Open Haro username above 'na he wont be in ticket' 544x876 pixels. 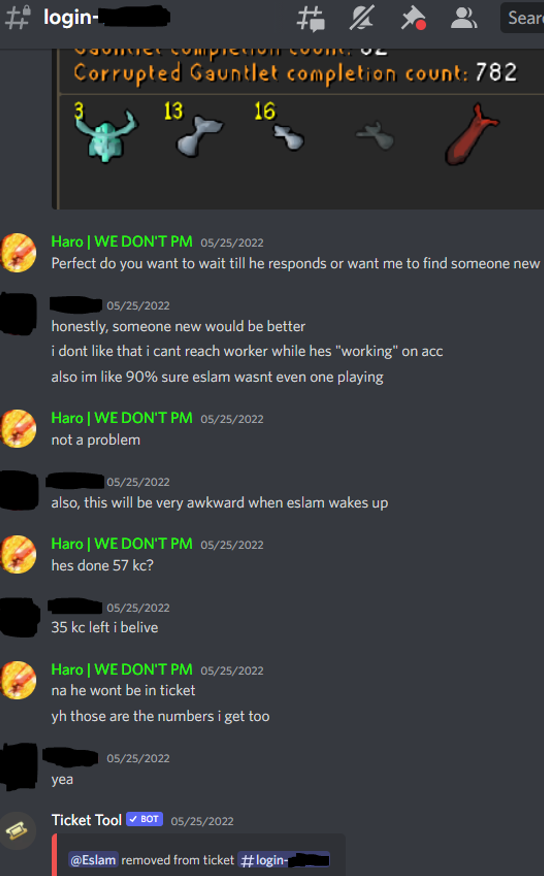(x=122, y=669)
